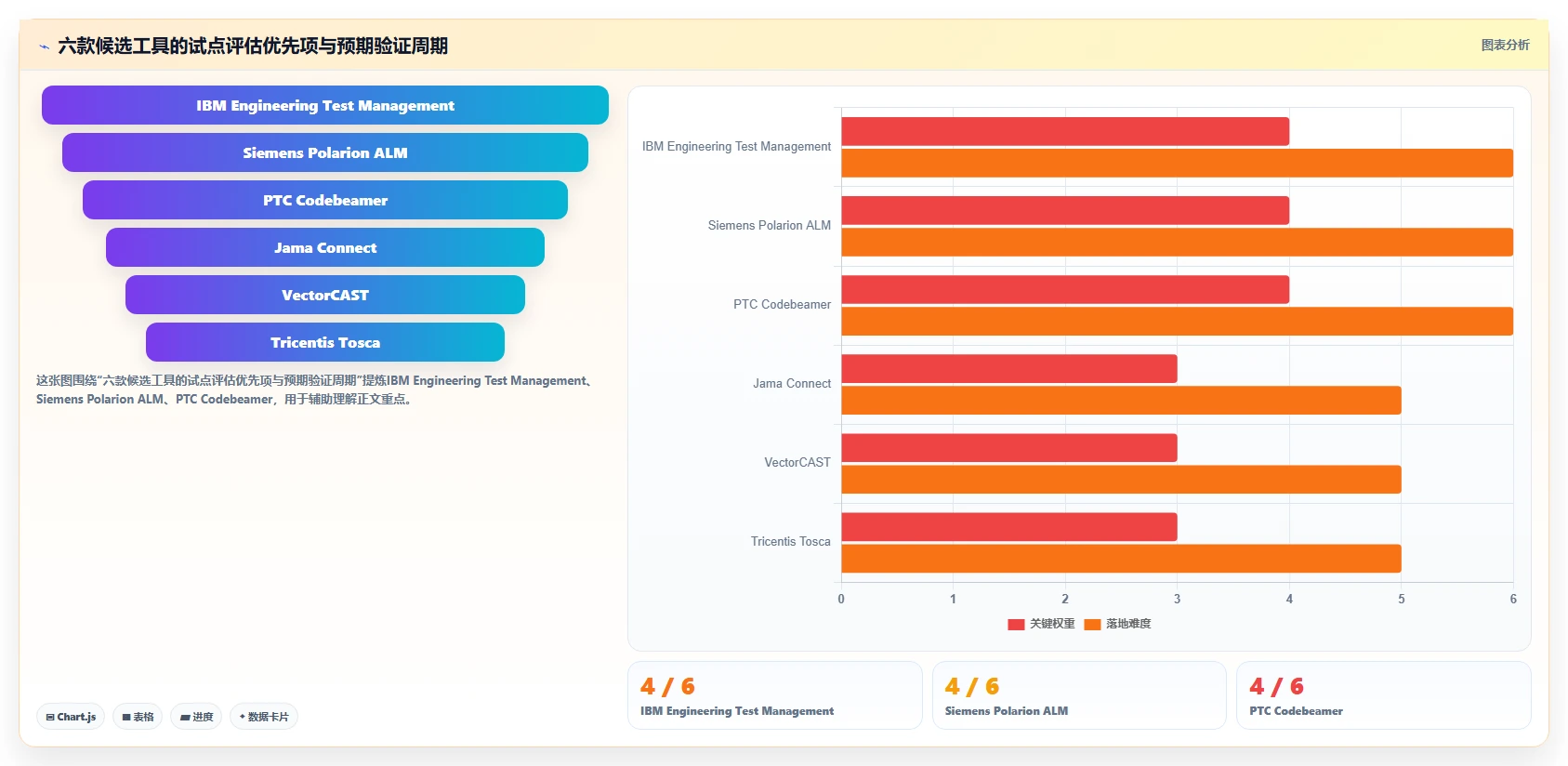Click the 表格 tag chip
Viewport: 1568px width, 766px height.
[138, 717]
